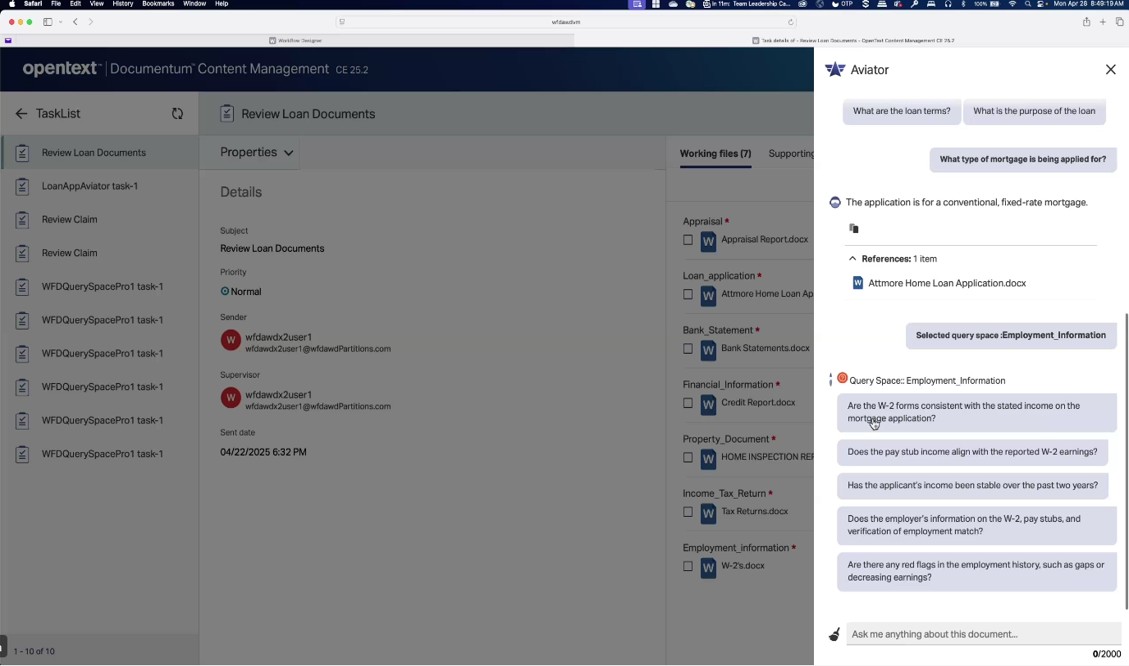
Task: Click Word icon of Tax Returns.docx
Action: click(709, 513)
